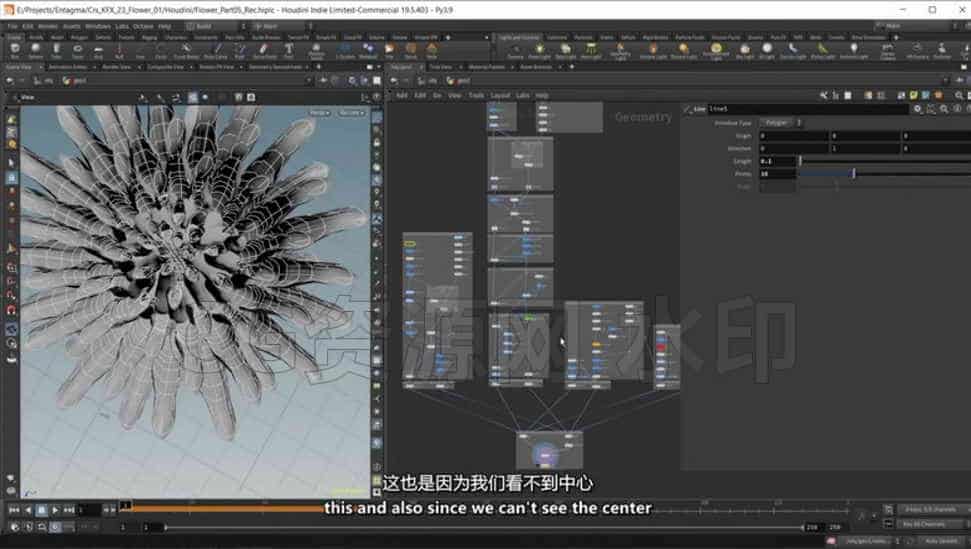Select the L-System shelf tool
This screenshot has width=971, height=549.
pyautogui.click(x=346, y=50)
